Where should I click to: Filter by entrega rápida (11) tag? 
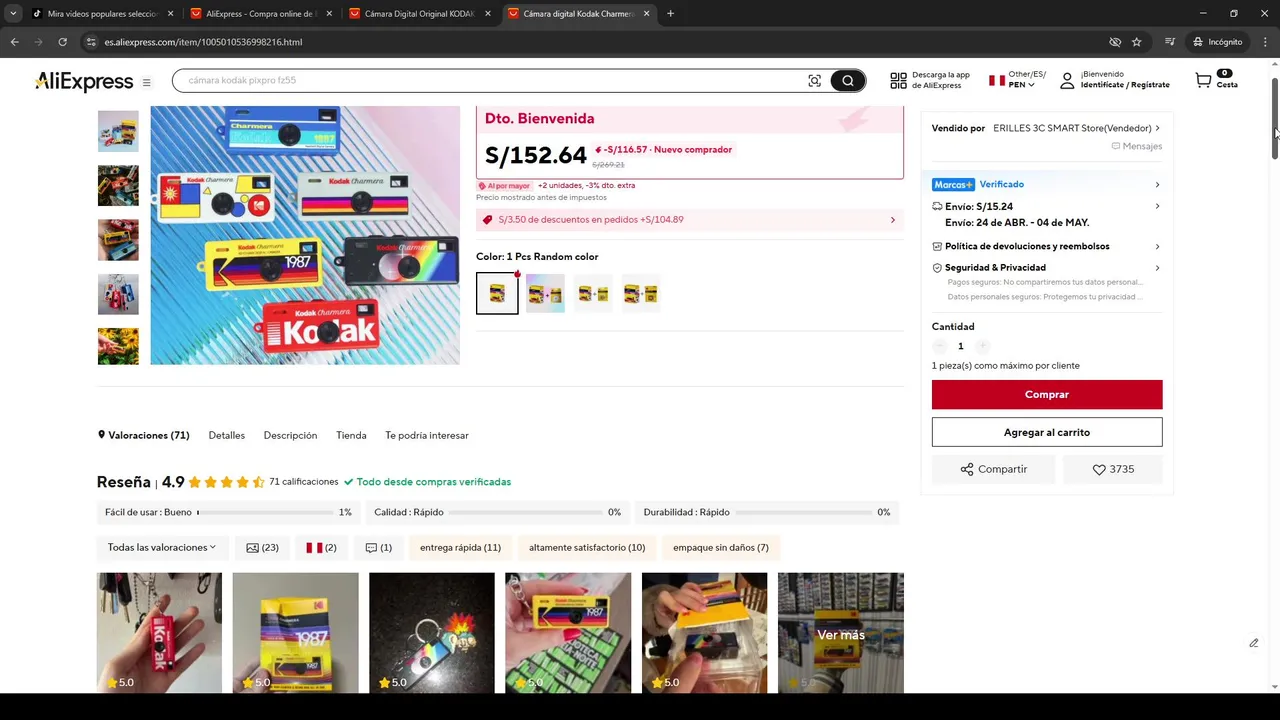[460, 548]
